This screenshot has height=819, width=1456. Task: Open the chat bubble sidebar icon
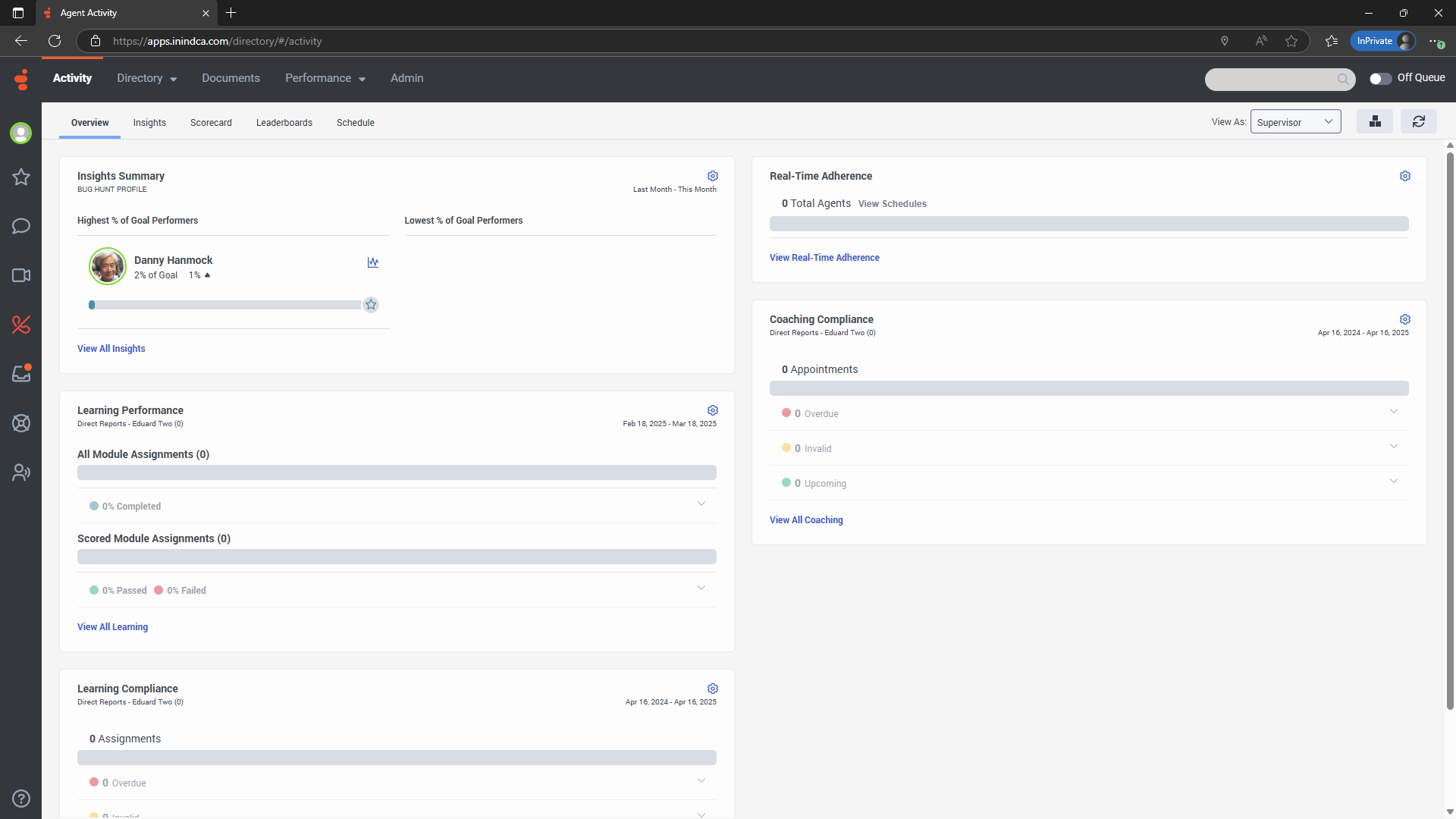(x=21, y=226)
